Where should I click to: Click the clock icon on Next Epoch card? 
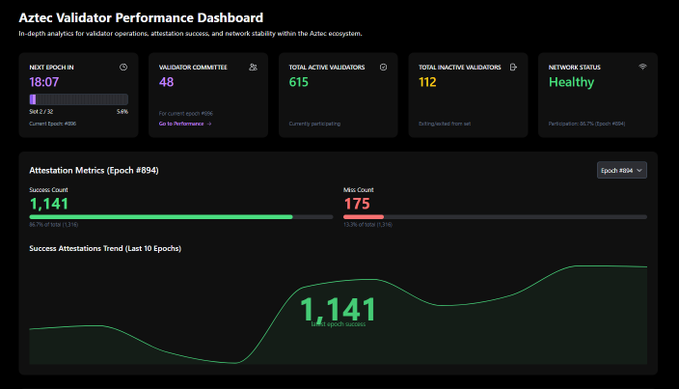coord(123,67)
